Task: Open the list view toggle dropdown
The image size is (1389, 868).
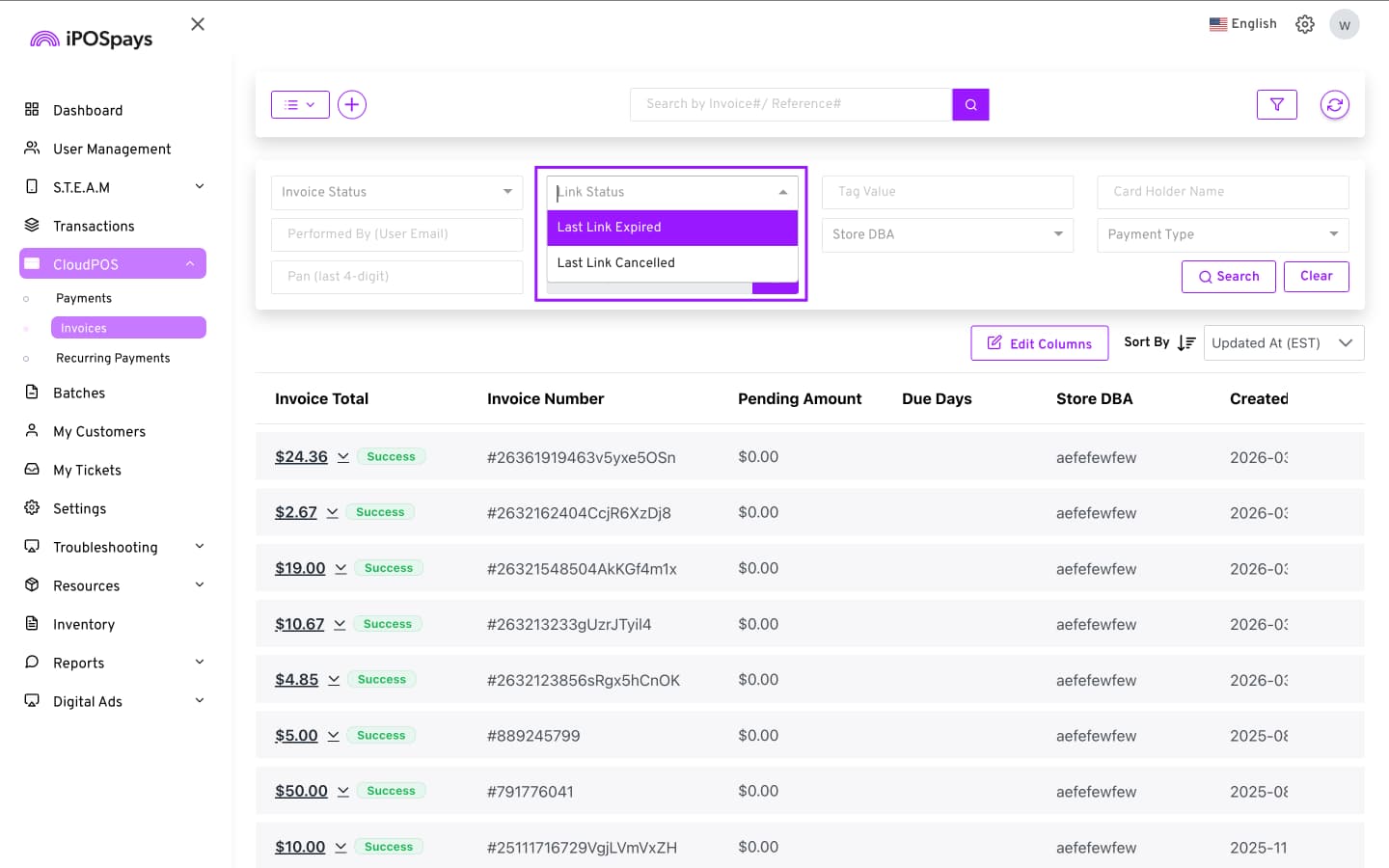Action: 300,104
